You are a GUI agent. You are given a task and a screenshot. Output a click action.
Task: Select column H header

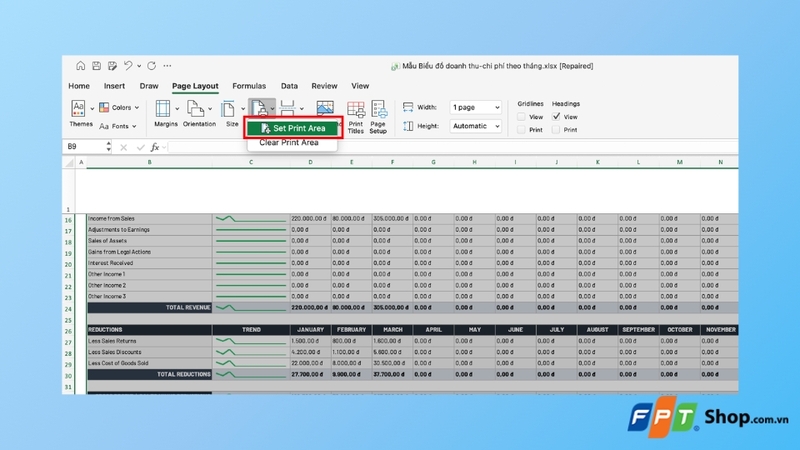(x=474, y=162)
